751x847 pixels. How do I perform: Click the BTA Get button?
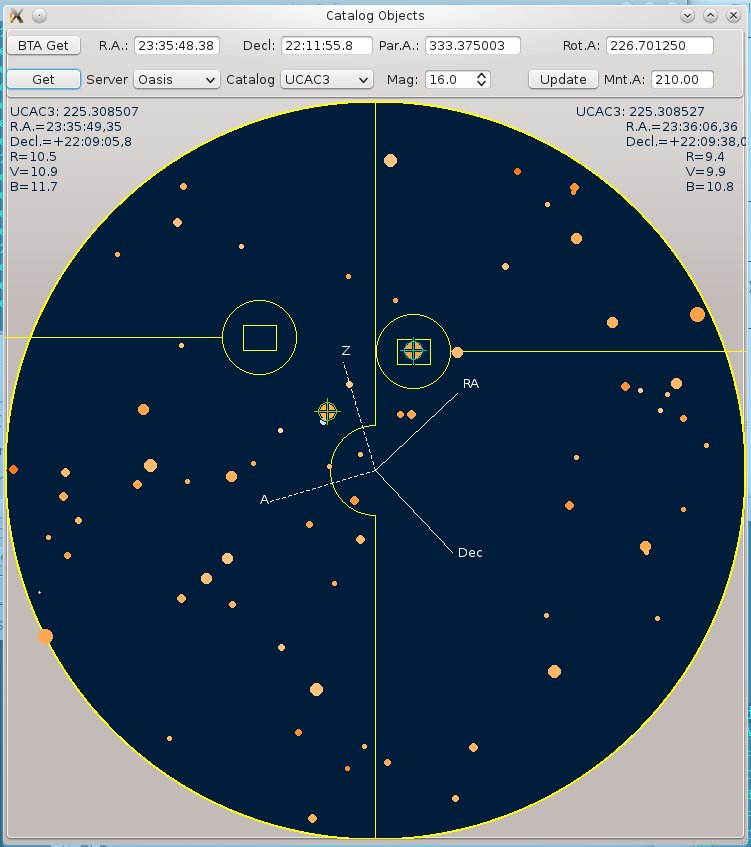(43, 45)
